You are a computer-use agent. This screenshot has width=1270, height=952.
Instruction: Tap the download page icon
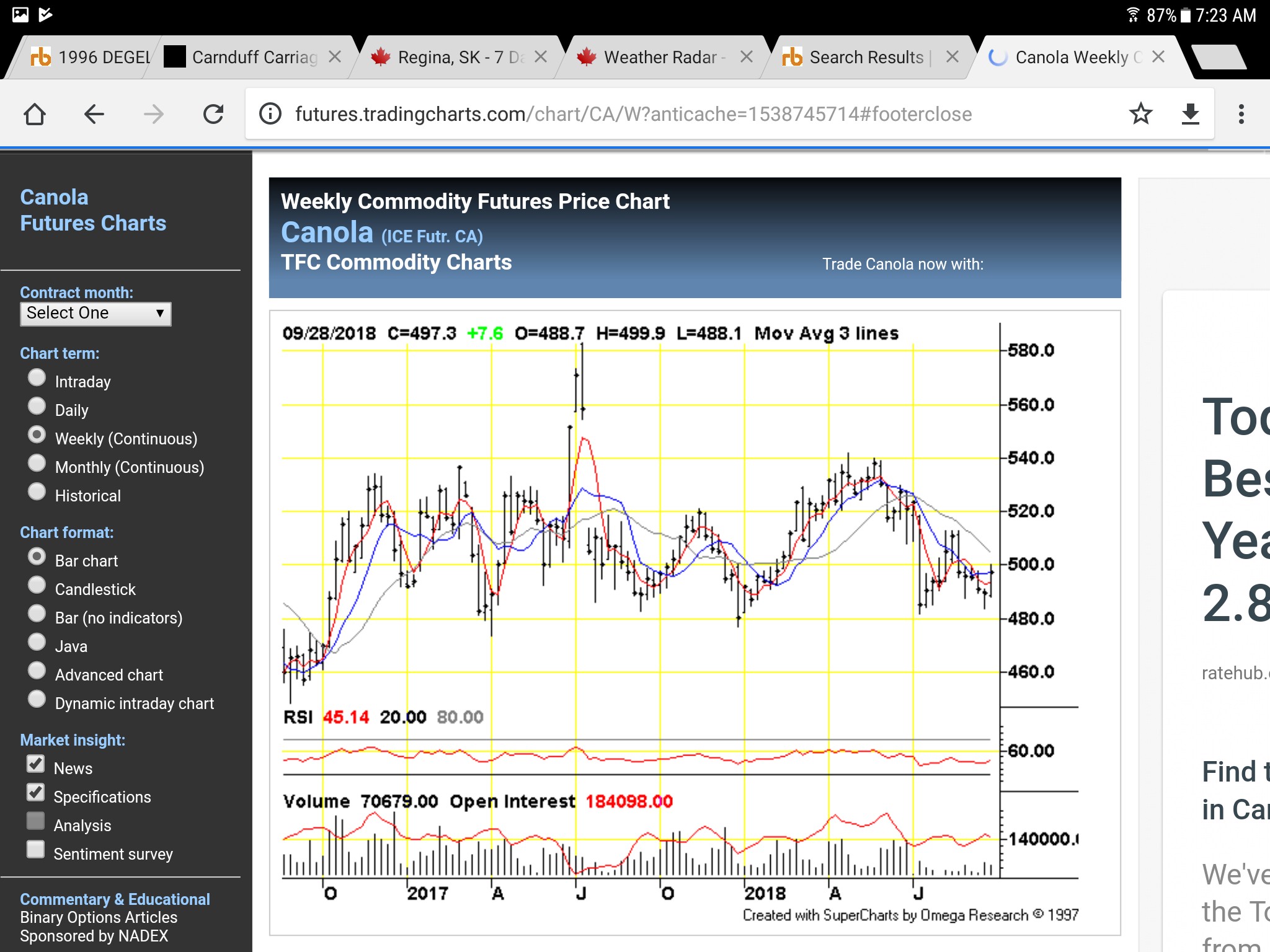[x=1190, y=114]
